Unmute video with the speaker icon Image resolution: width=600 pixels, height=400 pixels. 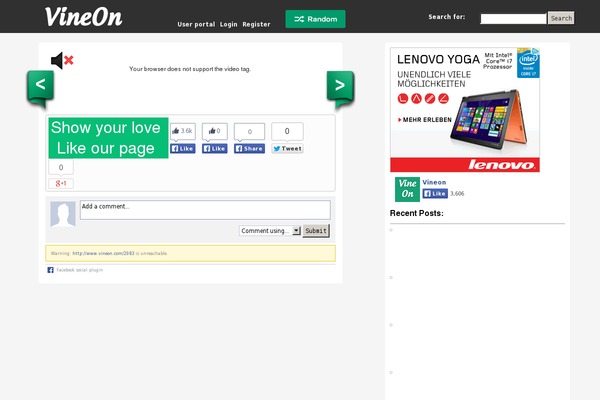(x=62, y=60)
